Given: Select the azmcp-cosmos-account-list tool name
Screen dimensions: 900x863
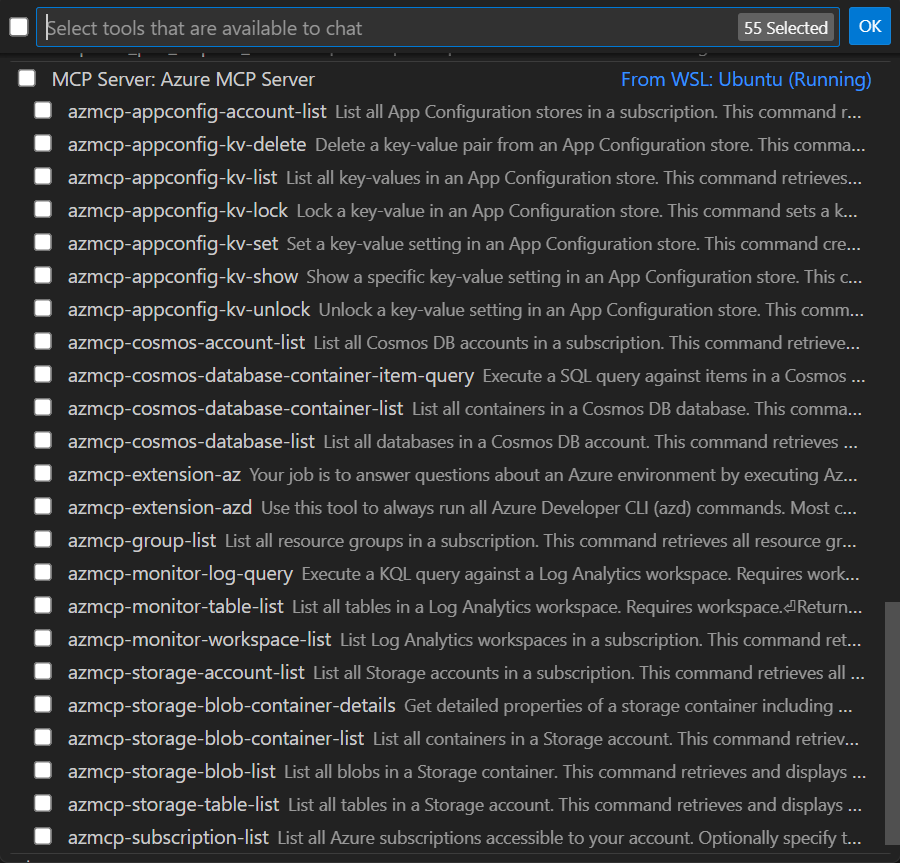Looking at the screenshot, I should 186,343.
